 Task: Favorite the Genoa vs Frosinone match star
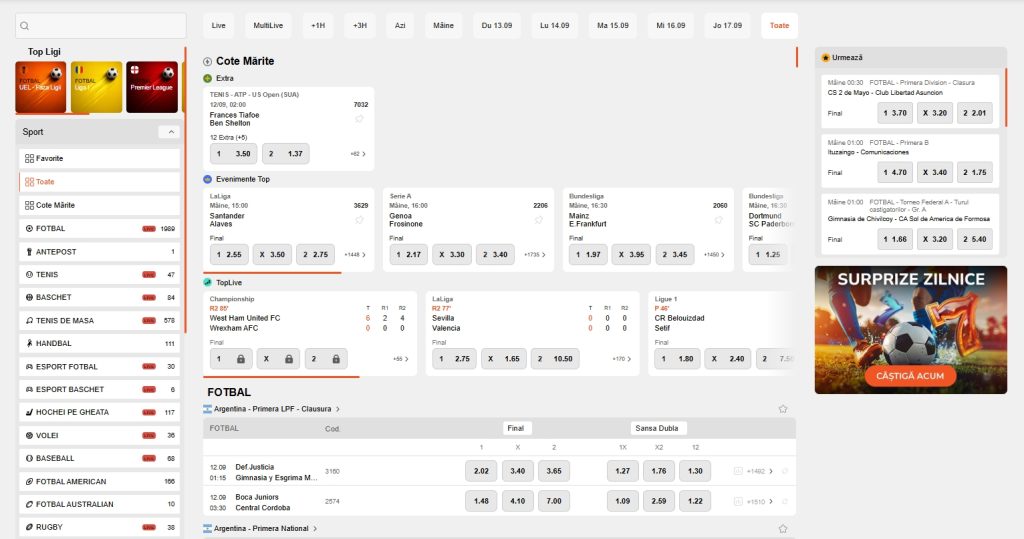click(x=539, y=220)
